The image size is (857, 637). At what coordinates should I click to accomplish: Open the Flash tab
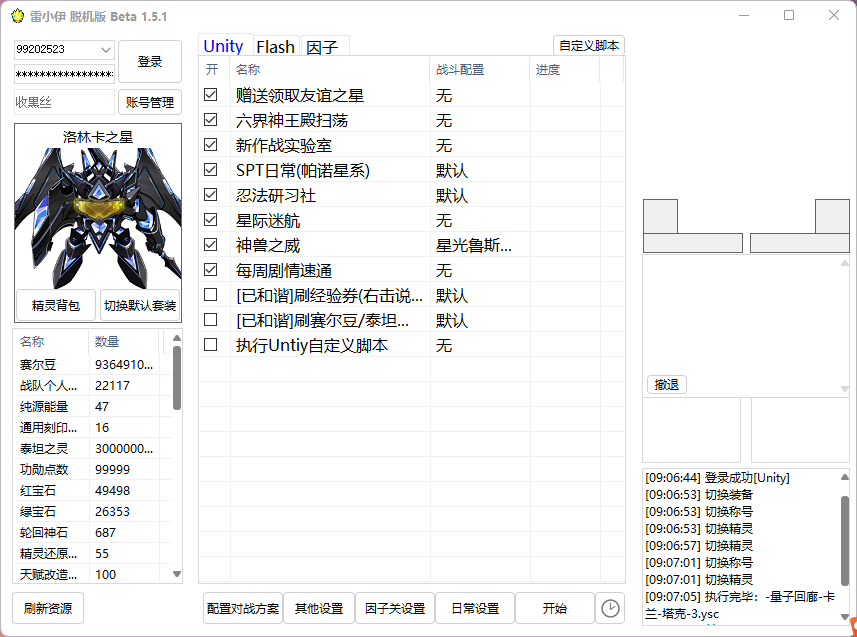coord(275,47)
